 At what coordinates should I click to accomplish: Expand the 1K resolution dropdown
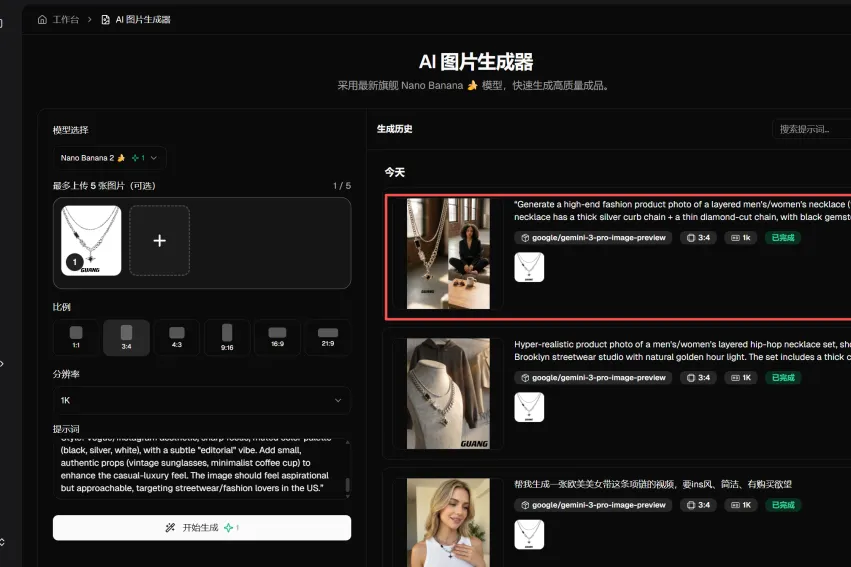(x=201, y=400)
